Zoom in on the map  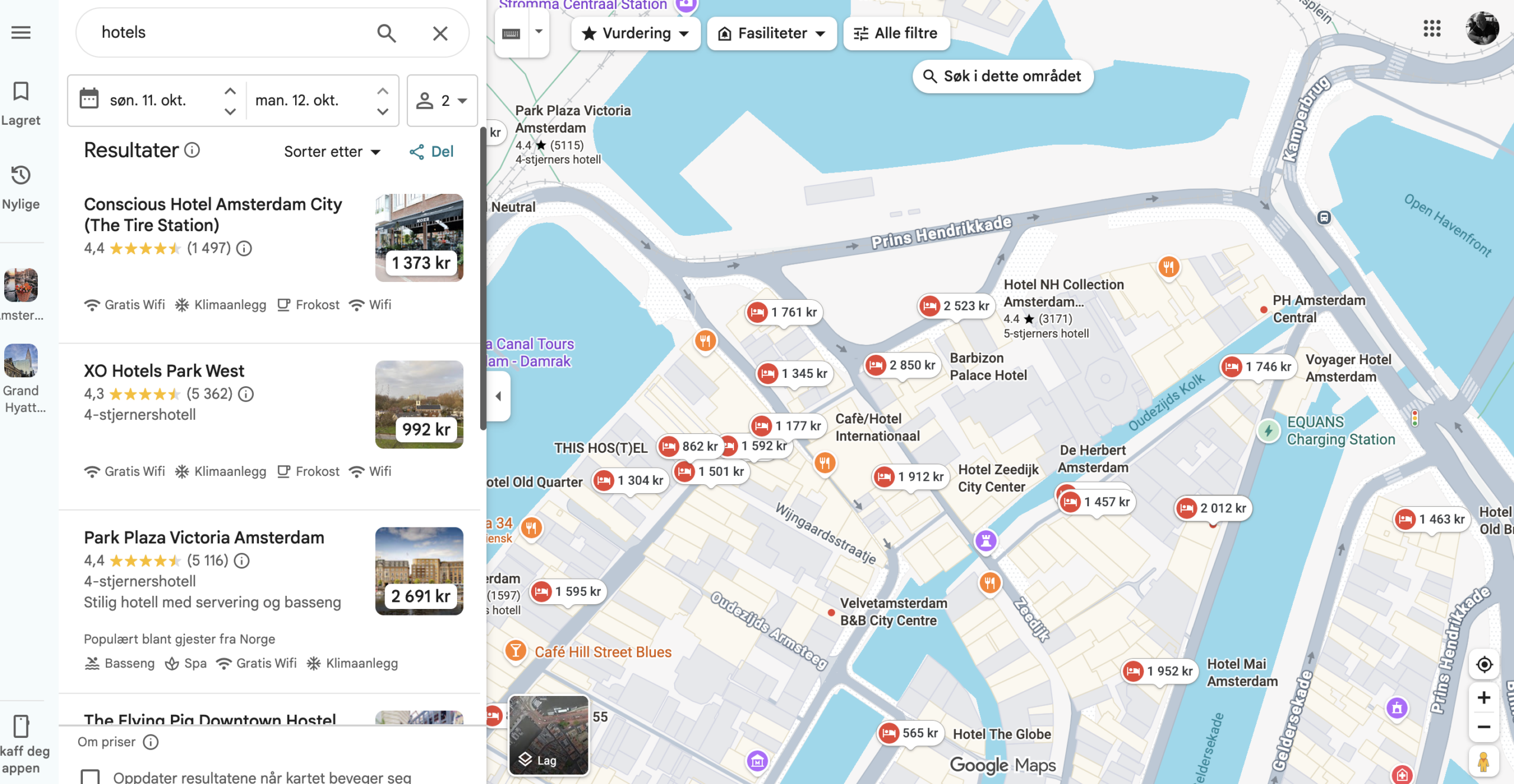pos(1484,698)
